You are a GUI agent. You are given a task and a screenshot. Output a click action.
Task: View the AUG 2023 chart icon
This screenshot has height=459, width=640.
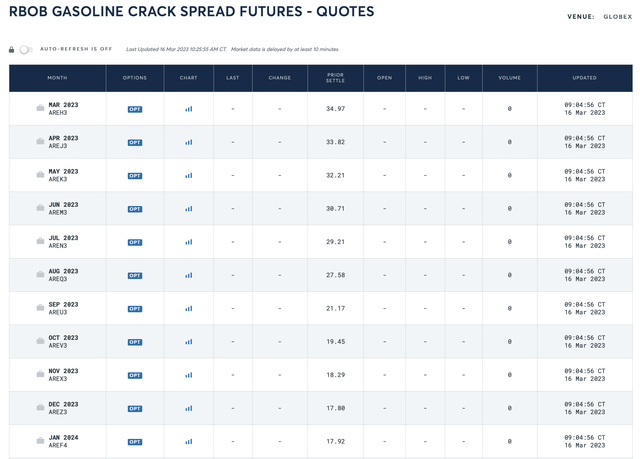pyautogui.click(x=188, y=275)
